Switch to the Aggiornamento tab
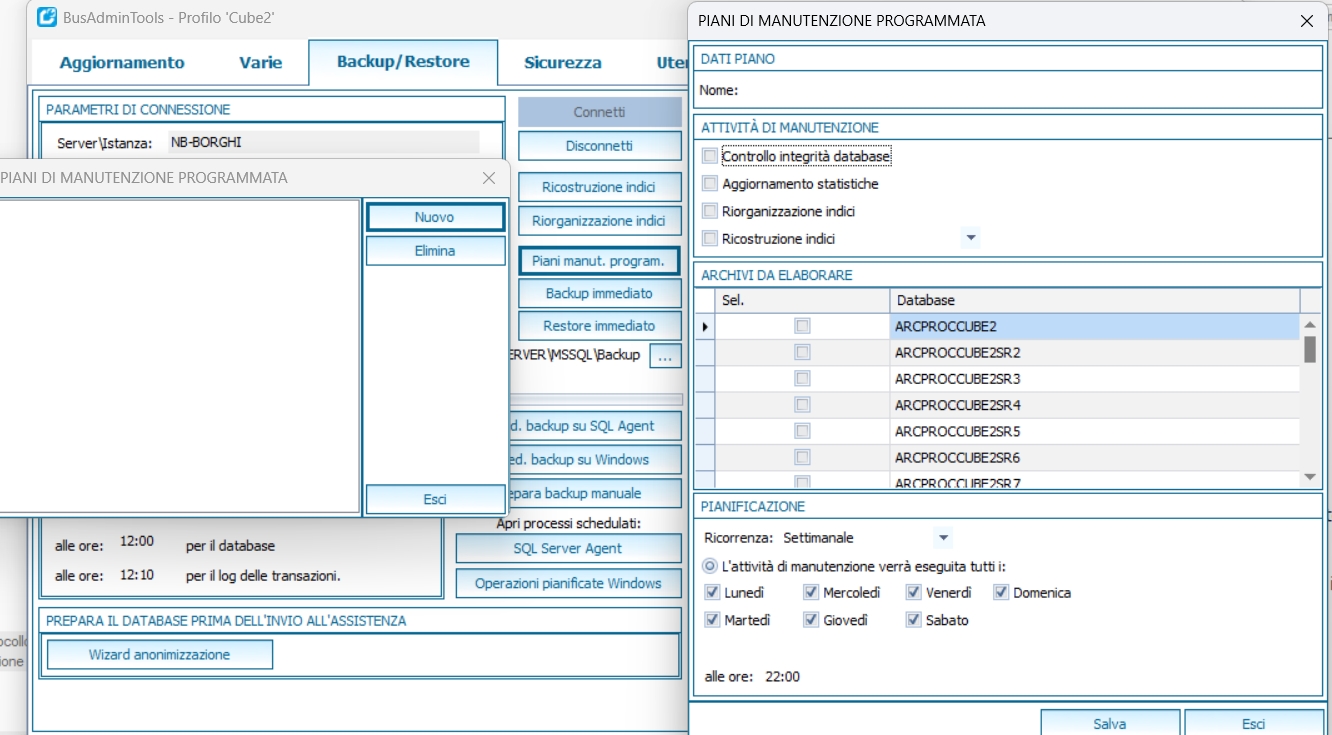Screen dimensions: 1332x735 click(122, 63)
